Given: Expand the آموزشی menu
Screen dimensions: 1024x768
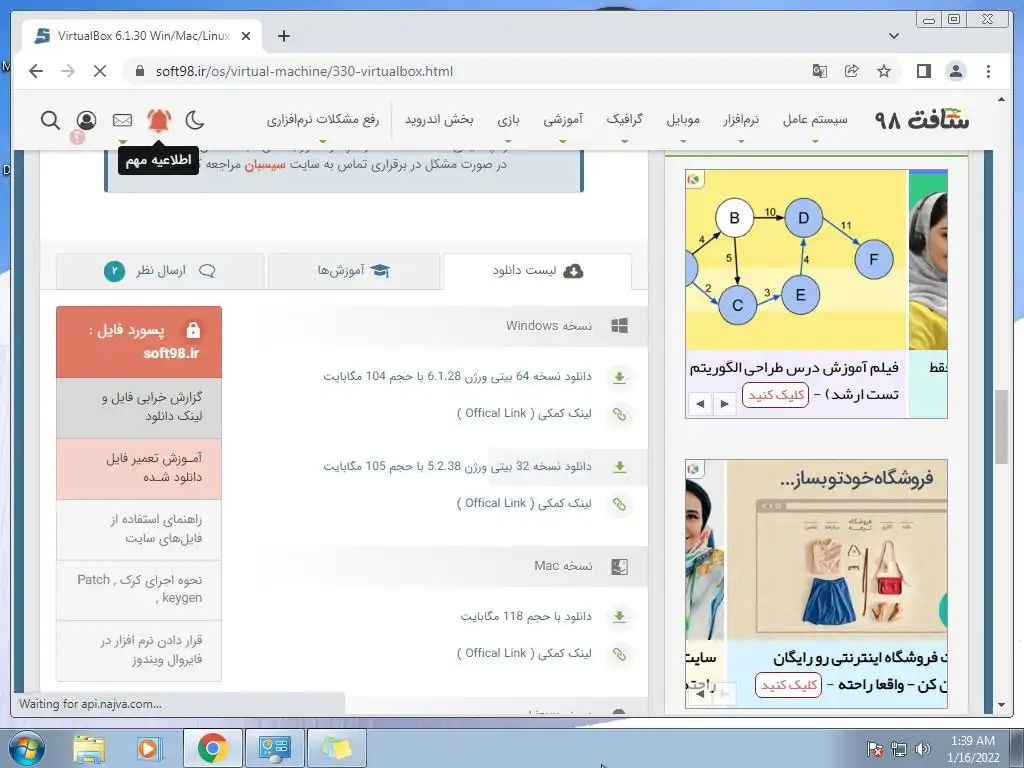Looking at the screenshot, I should tap(563, 120).
